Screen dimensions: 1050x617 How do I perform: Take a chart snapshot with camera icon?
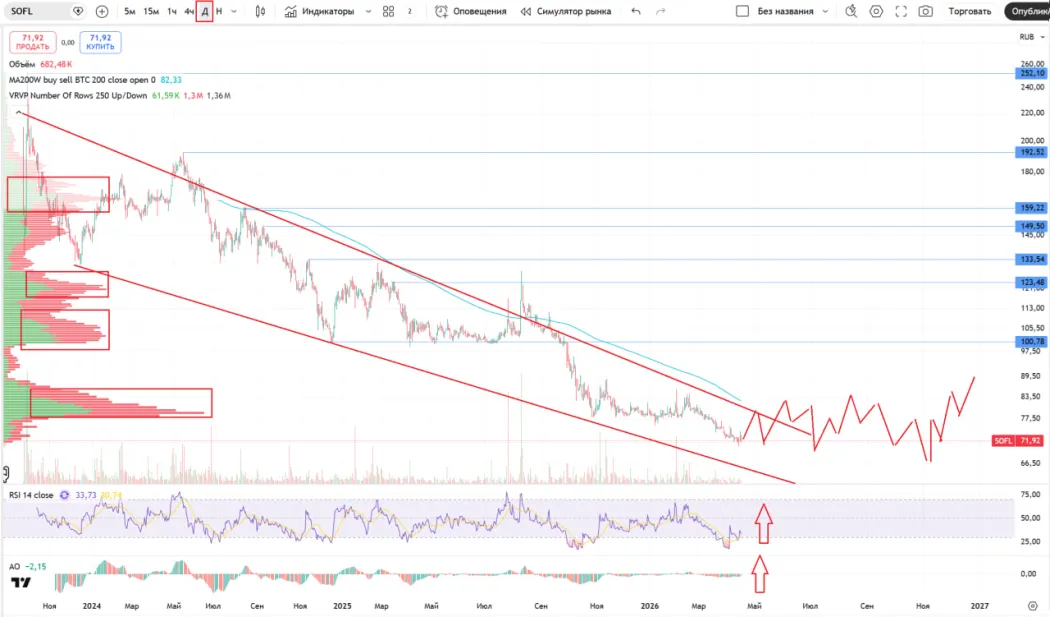tap(926, 12)
